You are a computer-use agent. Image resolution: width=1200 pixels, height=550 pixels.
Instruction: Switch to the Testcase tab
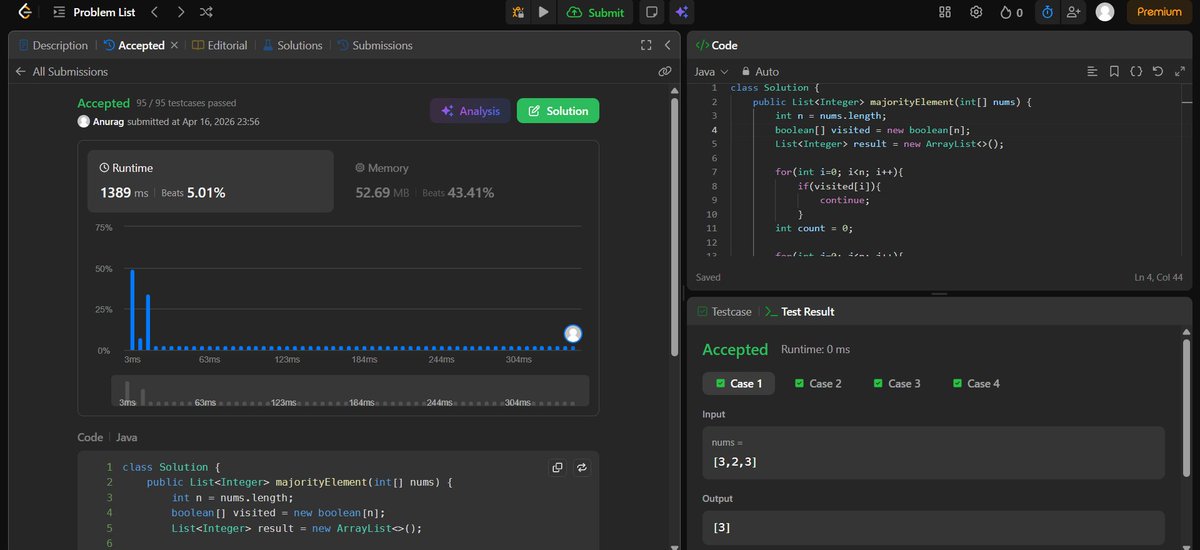click(724, 312)
